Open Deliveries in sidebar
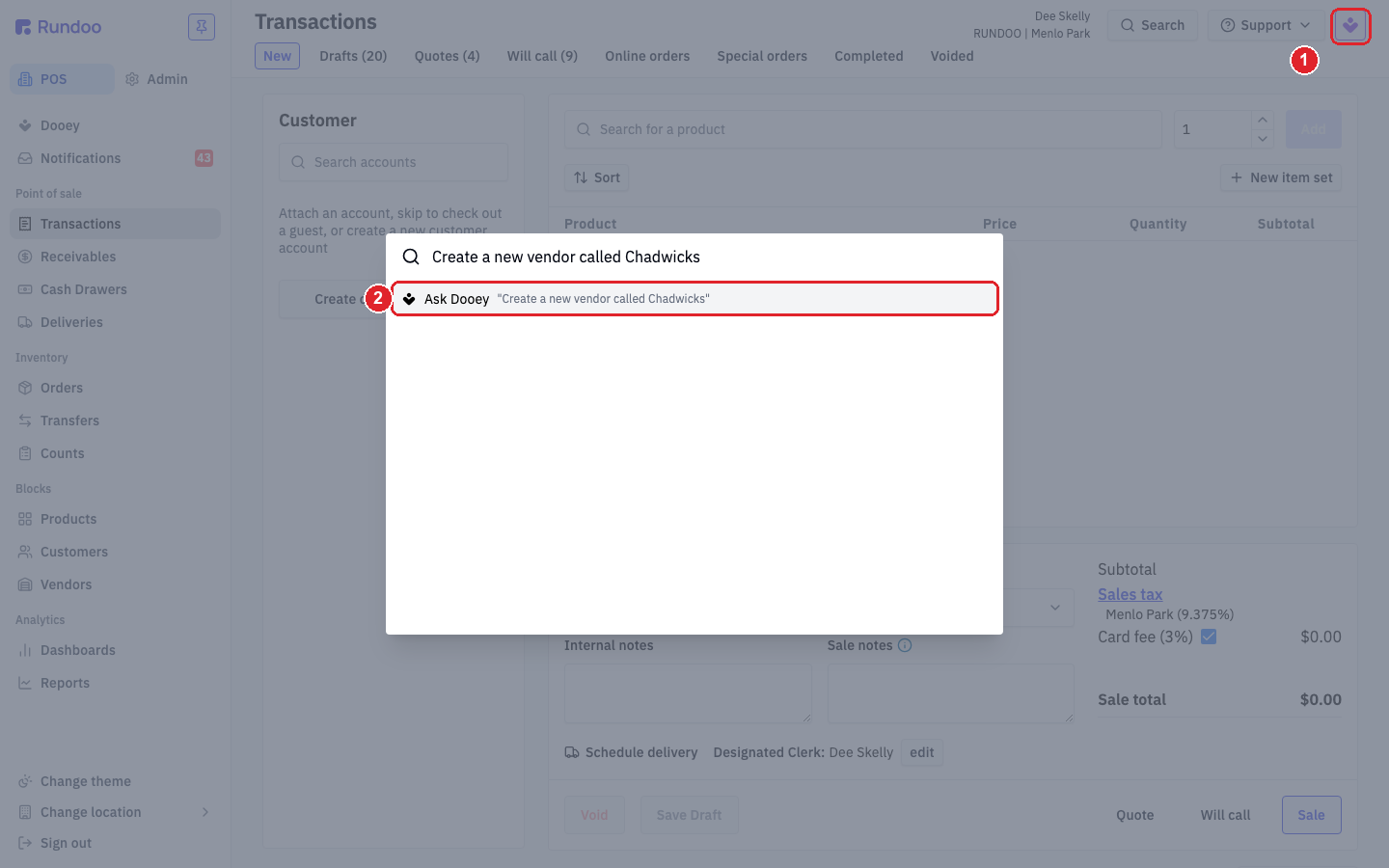The width and height of the screenshot is (1389, 868). 115,322
